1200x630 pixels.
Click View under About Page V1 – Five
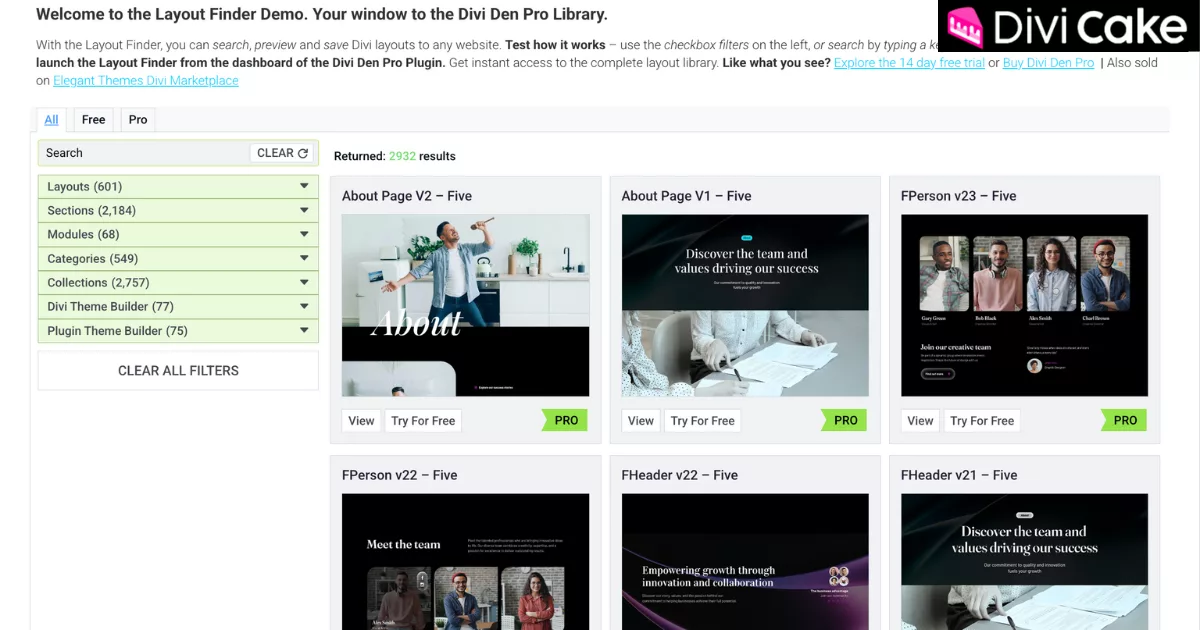pyautogui.click(x=641, y=421)
